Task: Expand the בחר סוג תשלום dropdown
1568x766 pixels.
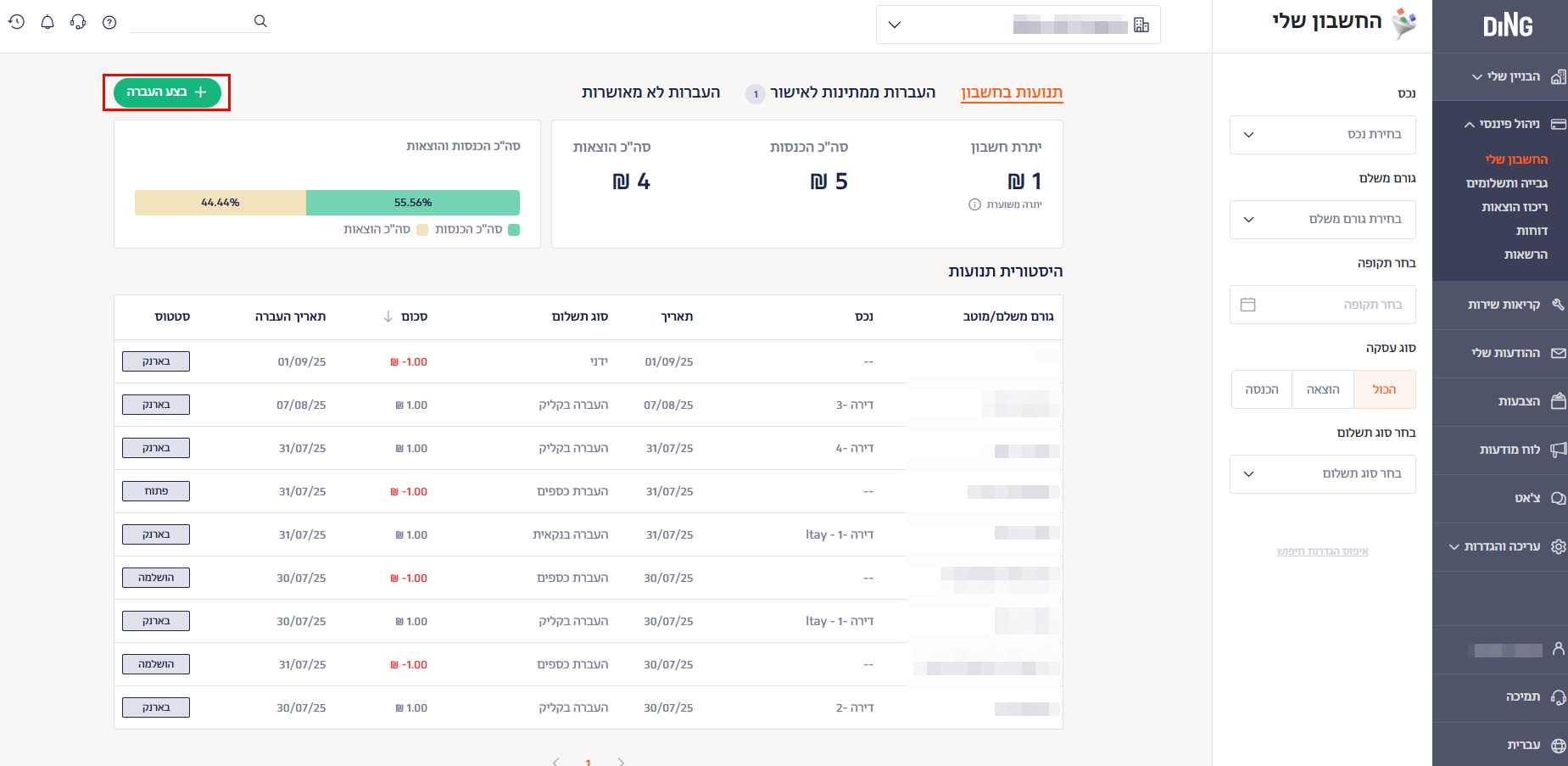Action: tap(1322, 474)
